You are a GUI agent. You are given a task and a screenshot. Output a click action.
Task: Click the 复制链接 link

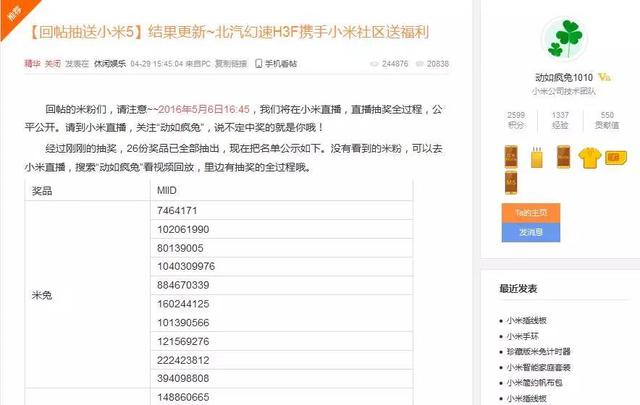click(x=231, y=64)
